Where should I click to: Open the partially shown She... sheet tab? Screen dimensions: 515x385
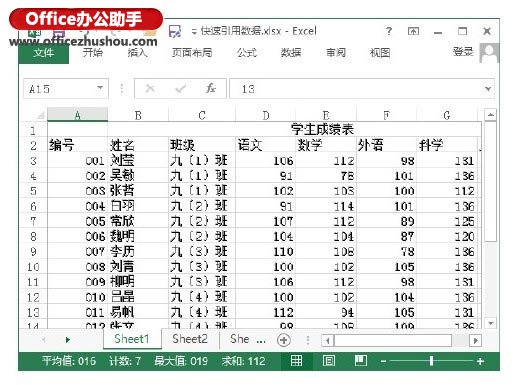pos(247,339)
